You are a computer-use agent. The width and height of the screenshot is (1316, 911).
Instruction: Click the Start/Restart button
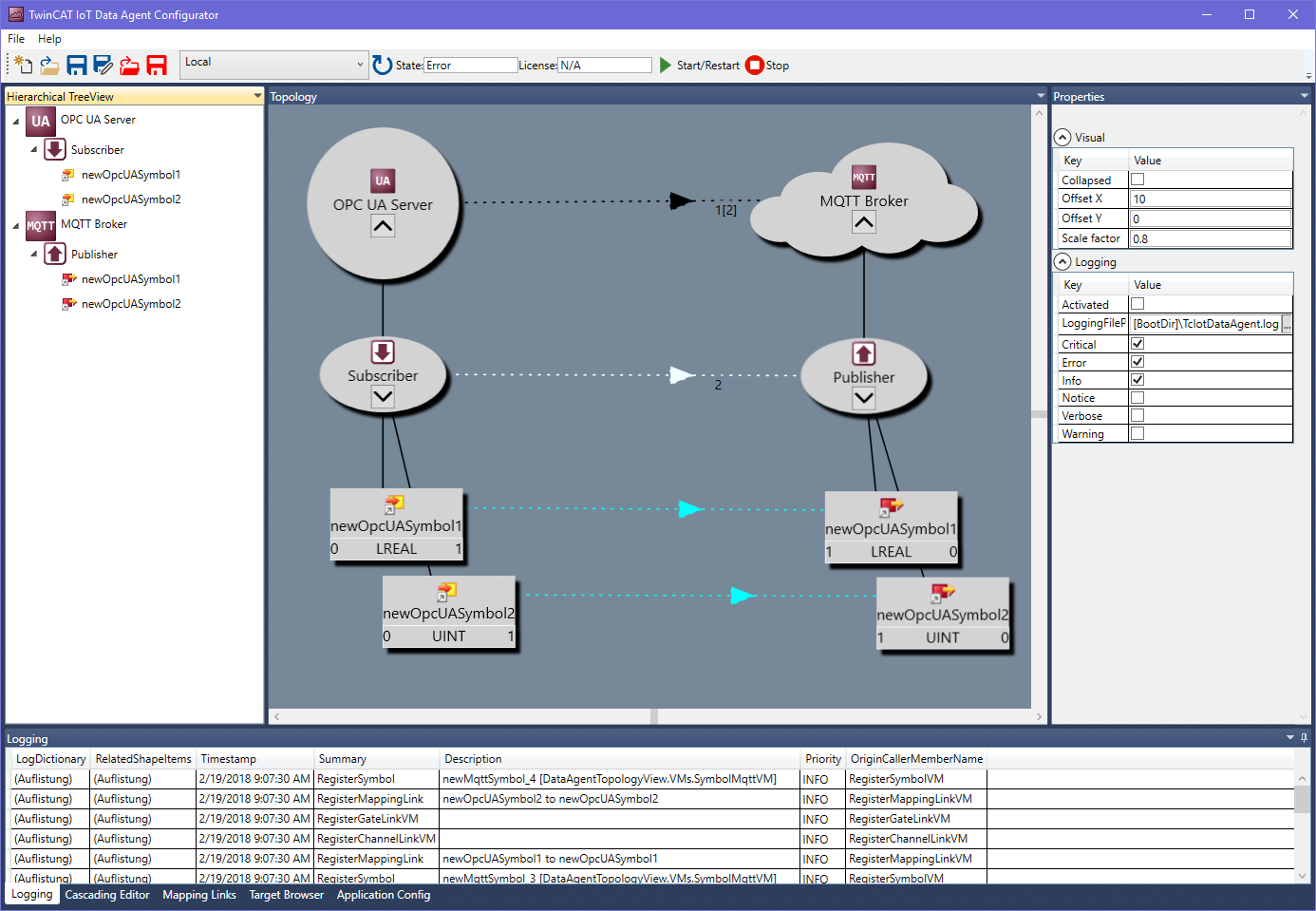[699, 66]
